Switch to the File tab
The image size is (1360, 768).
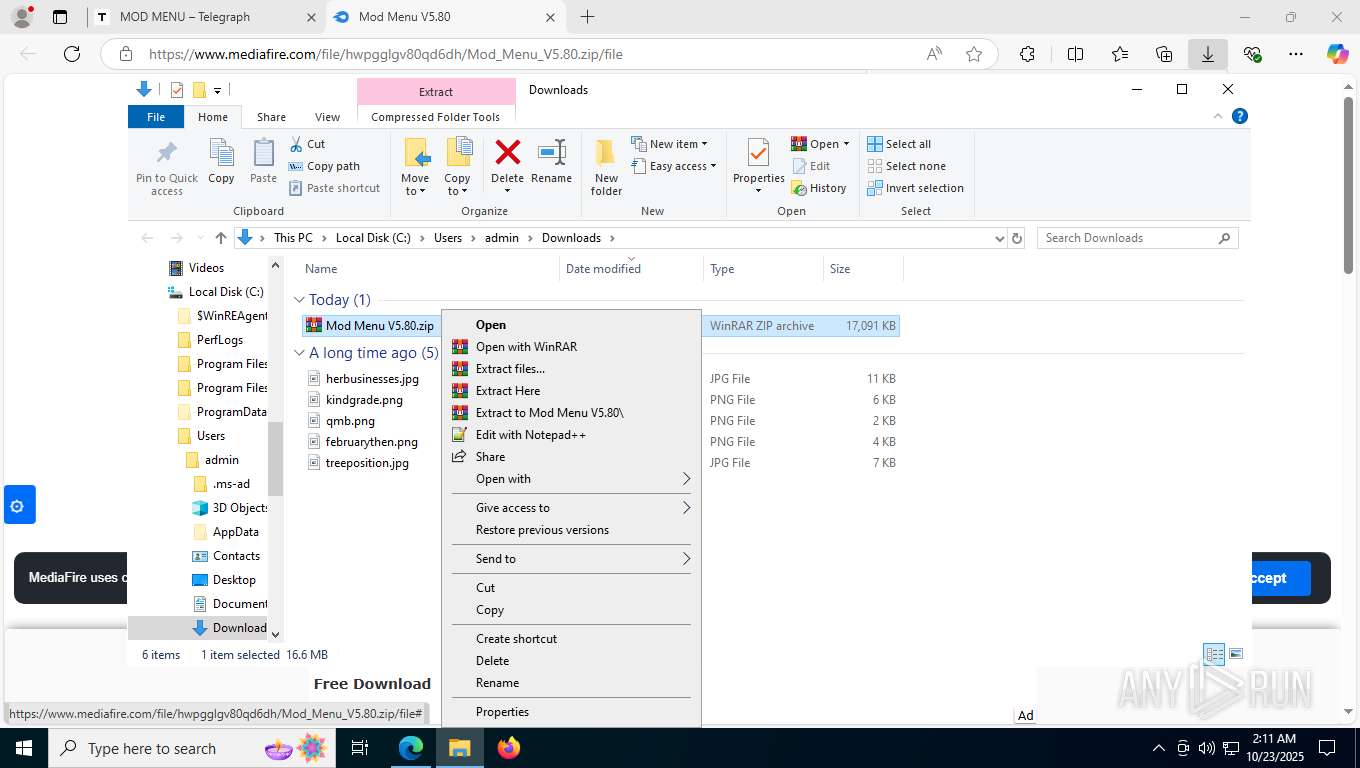(156, 117)
